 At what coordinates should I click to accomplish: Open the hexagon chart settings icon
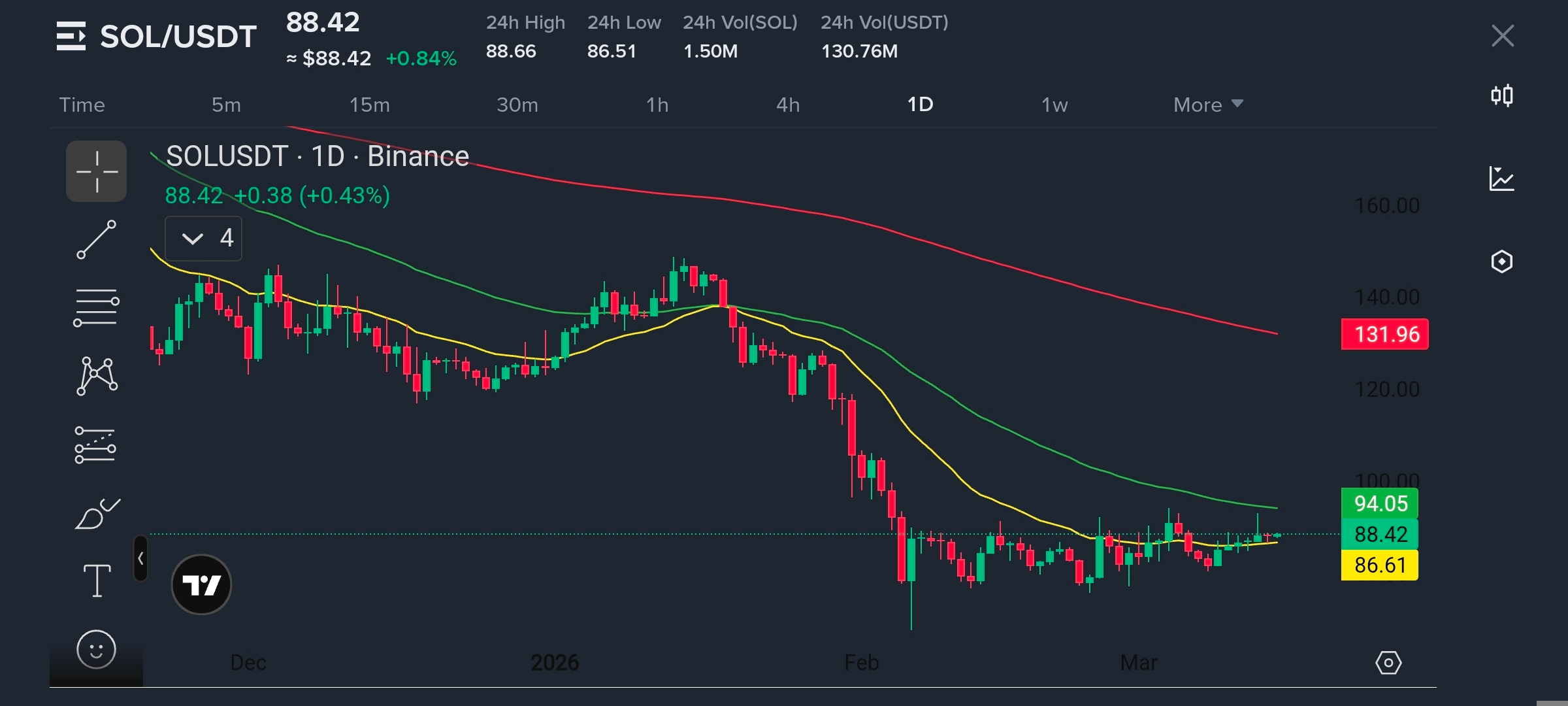pos(1502,261)
